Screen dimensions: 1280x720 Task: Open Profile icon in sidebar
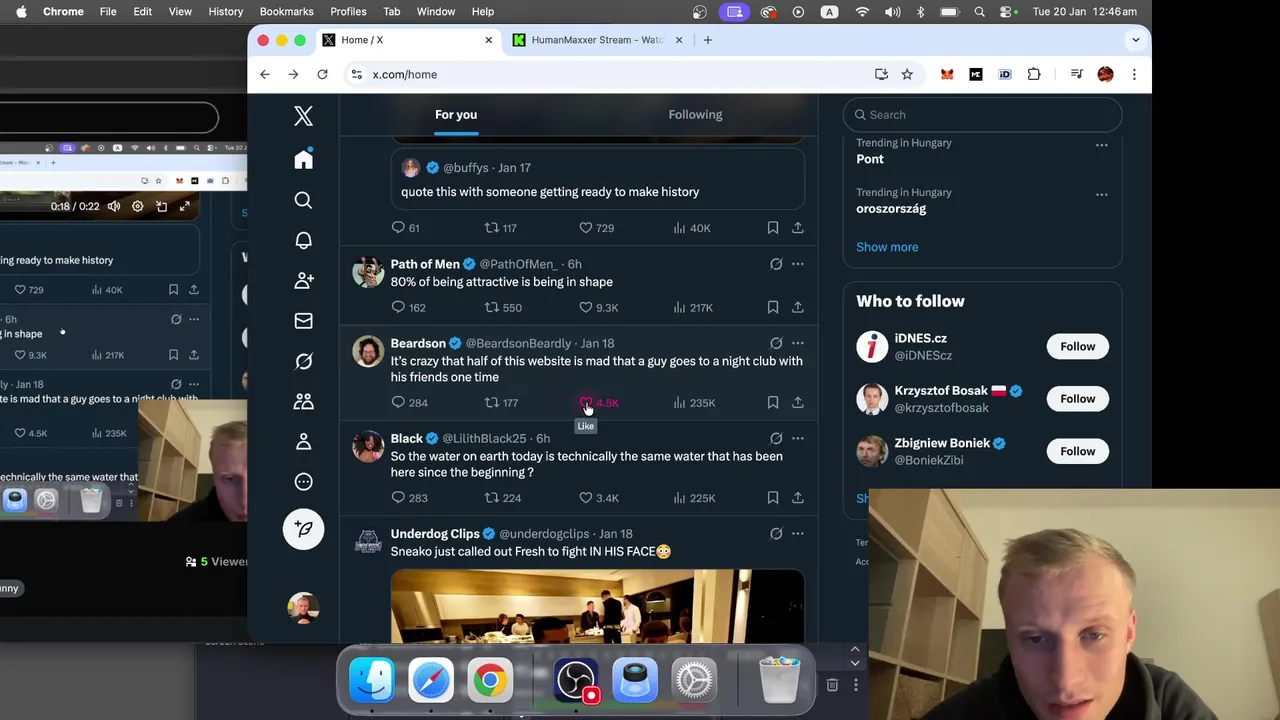(303, 441)
